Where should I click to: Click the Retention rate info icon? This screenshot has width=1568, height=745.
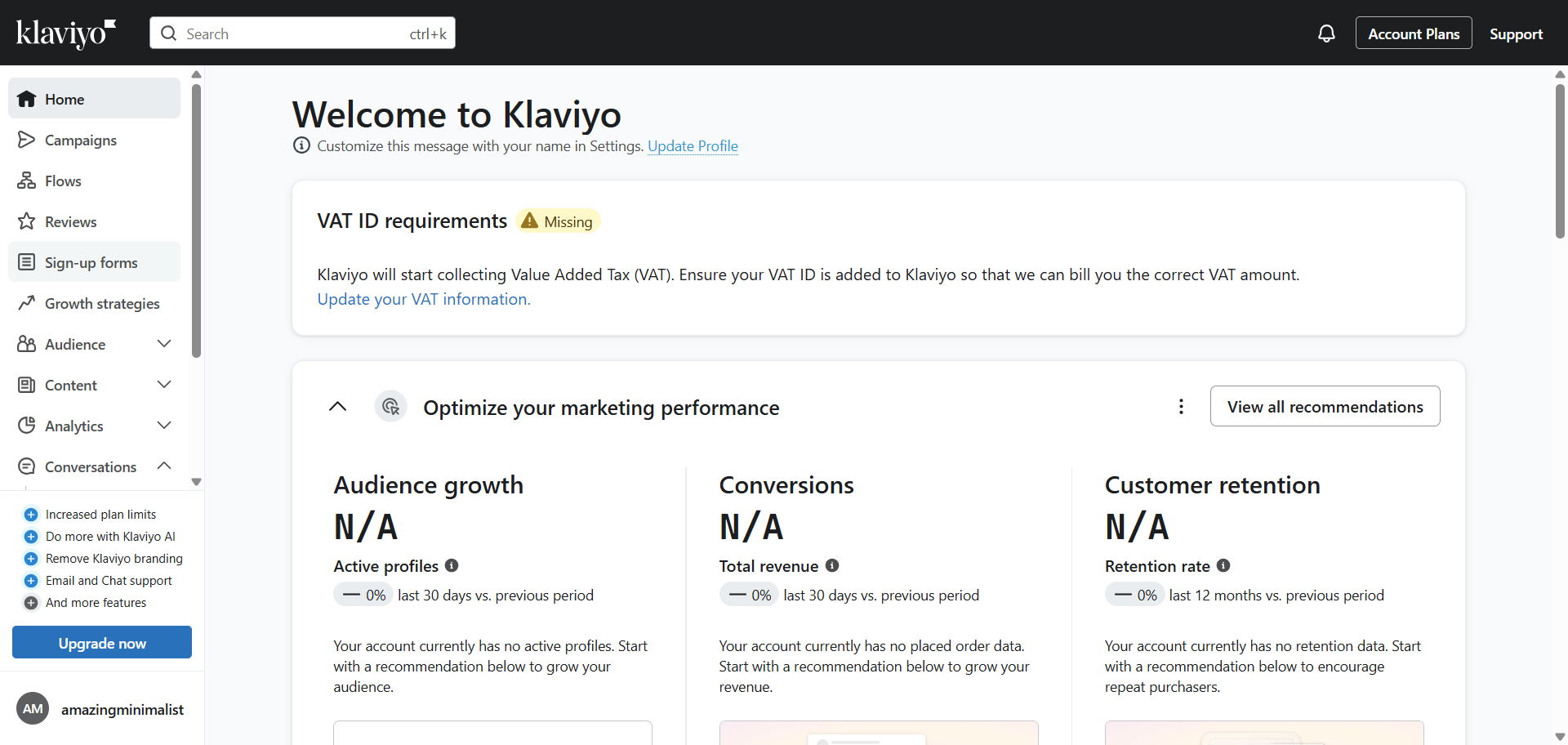[x=1223, y=565]
